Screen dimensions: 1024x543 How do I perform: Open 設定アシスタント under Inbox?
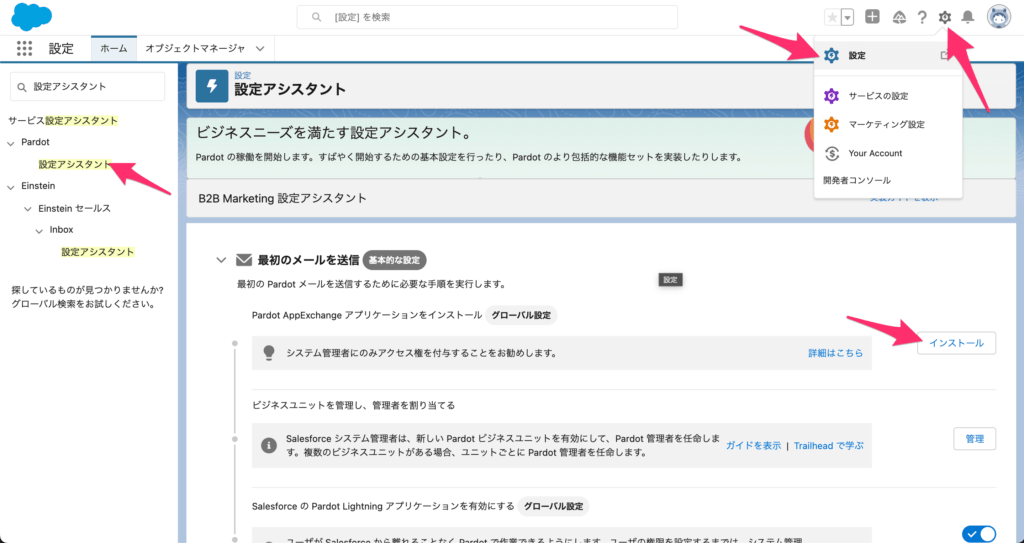pyautogui.click(x=98, y=252)
